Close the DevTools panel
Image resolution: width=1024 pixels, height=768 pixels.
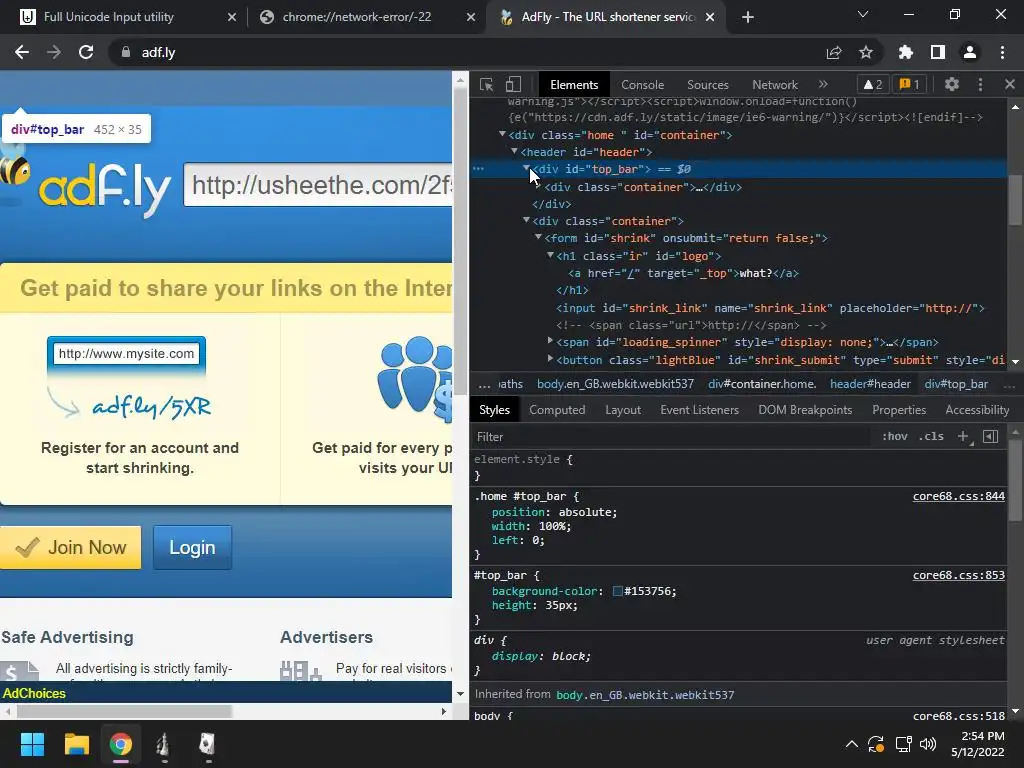coord(1010,84)
